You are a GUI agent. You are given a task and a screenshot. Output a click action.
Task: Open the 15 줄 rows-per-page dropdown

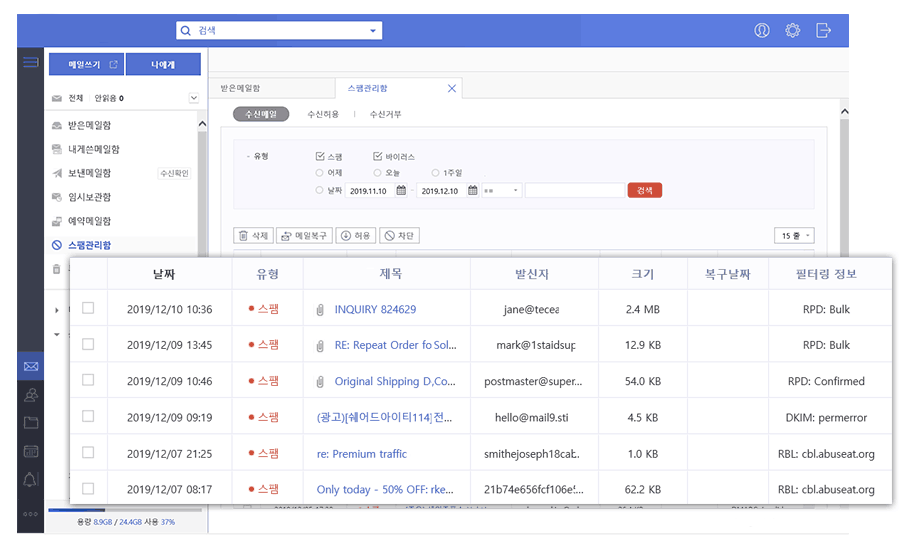(794, 235)
